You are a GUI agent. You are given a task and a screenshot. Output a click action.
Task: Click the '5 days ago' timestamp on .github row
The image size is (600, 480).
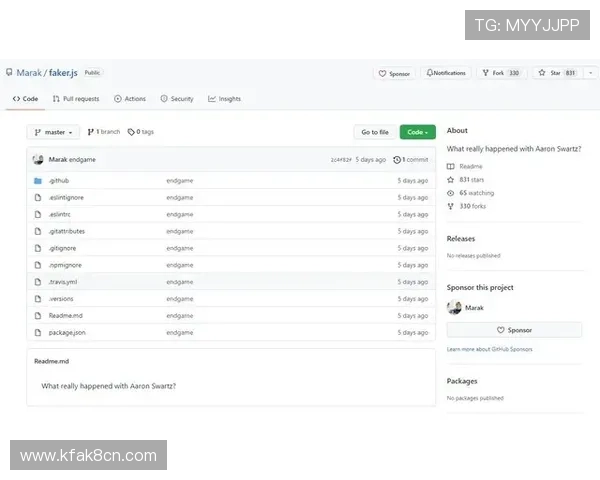(412, 181)
